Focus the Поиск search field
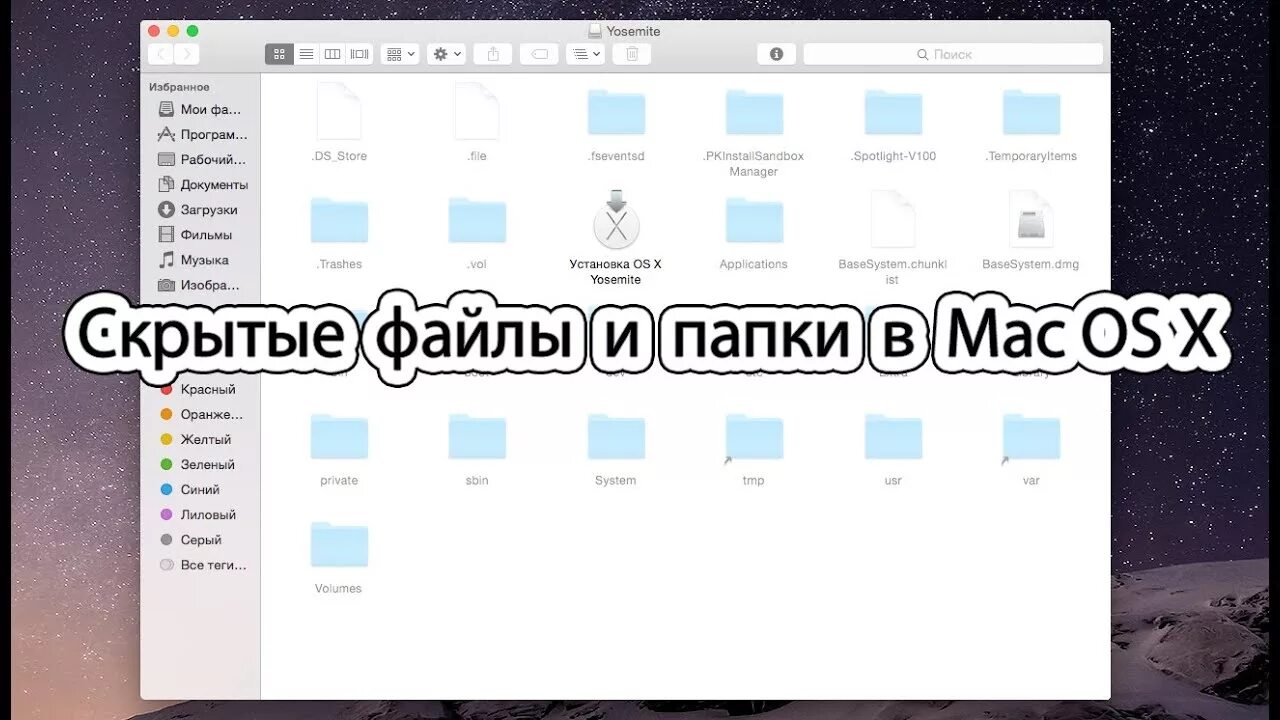The height and width of the screenshot is (720, 1280). point(953,54)
